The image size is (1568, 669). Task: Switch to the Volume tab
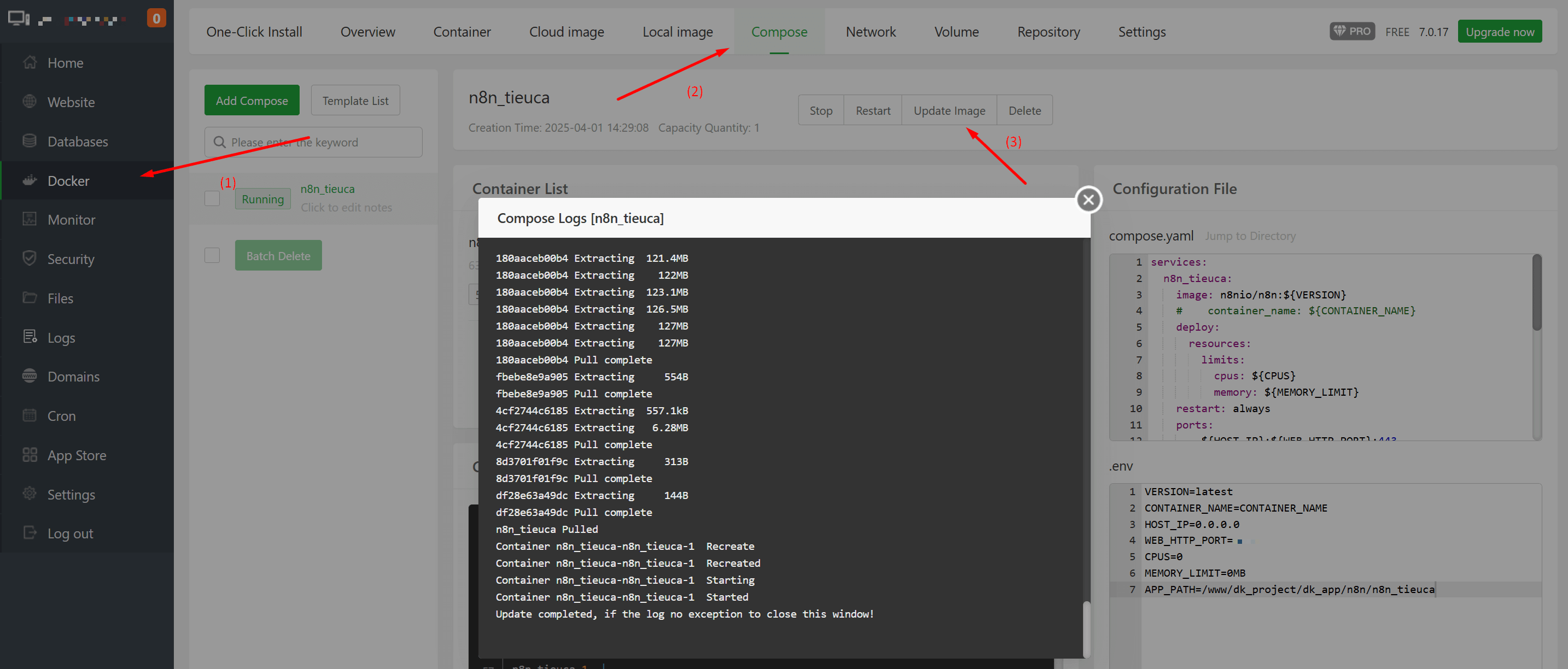[956, 32]
